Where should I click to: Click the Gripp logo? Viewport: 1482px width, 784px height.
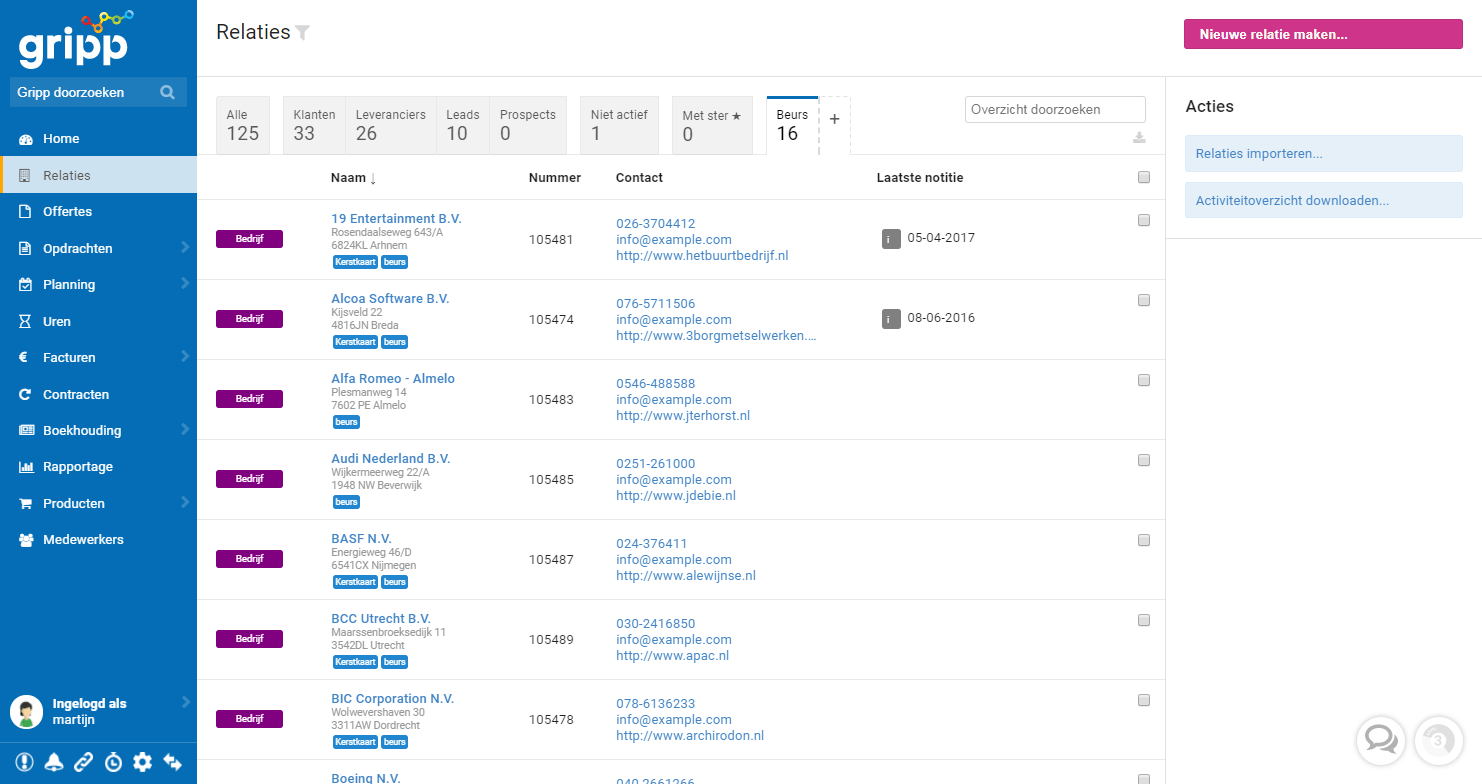pyautogui.click(x=76, y=38)
